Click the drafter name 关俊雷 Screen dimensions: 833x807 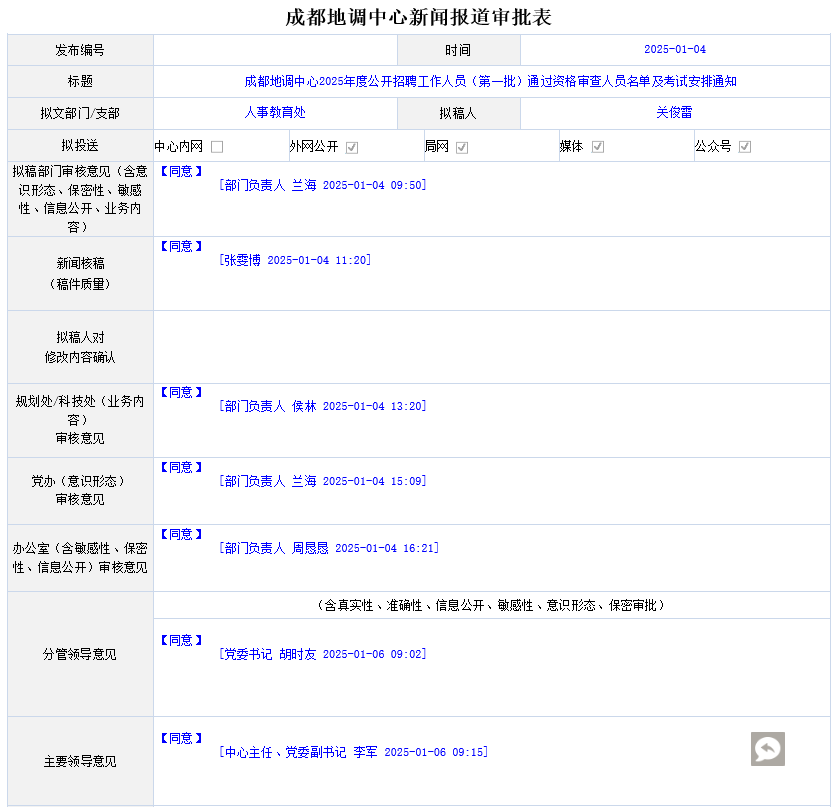[674, 113]
